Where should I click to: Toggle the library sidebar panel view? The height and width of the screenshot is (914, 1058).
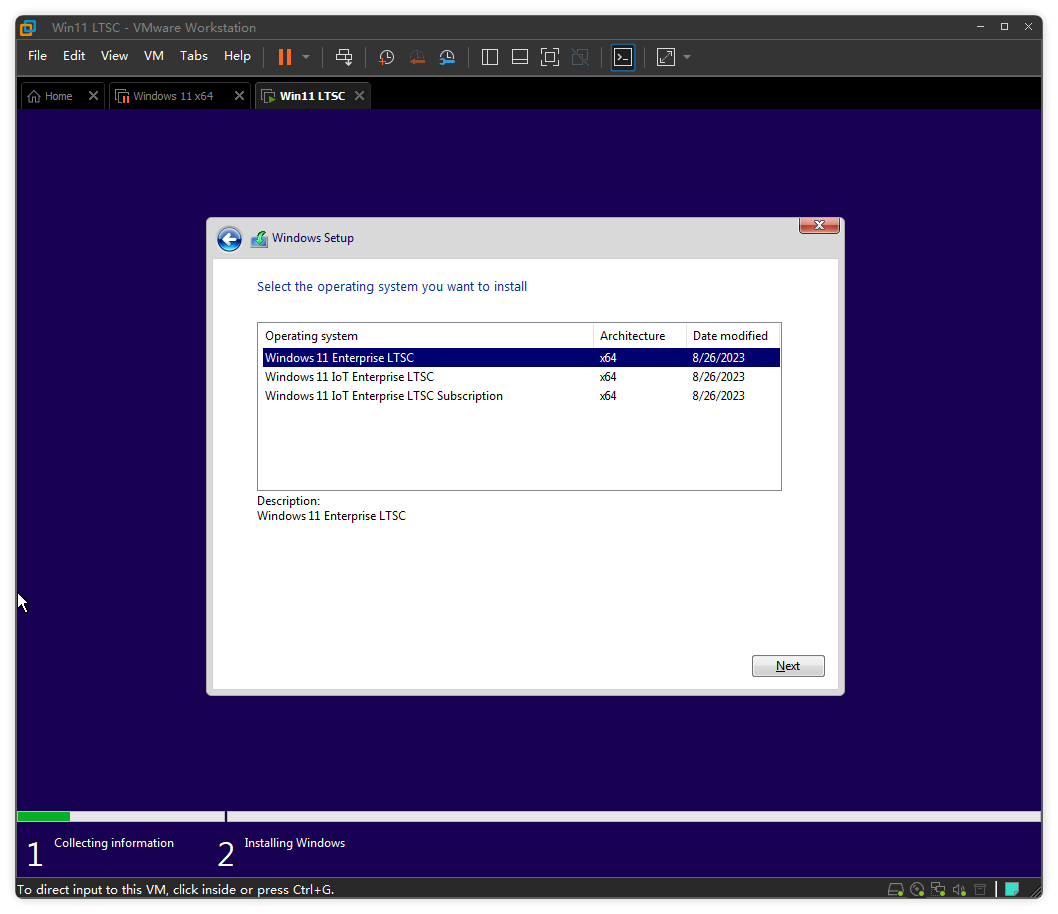point(490,57)
